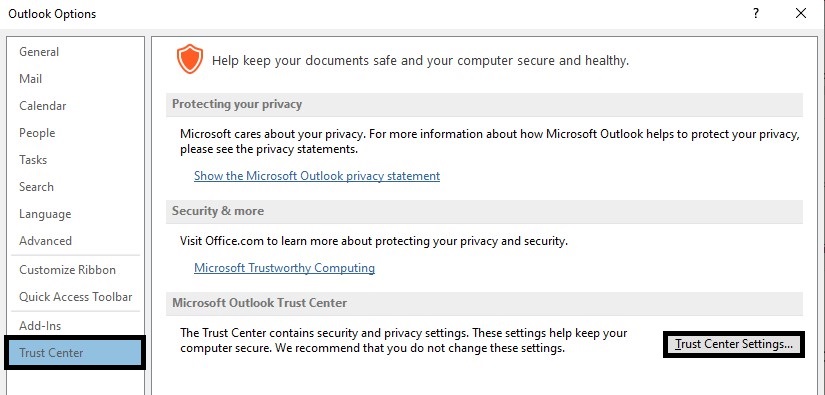Select the Mail options category
825x395 pixels.
pos(31,79)
